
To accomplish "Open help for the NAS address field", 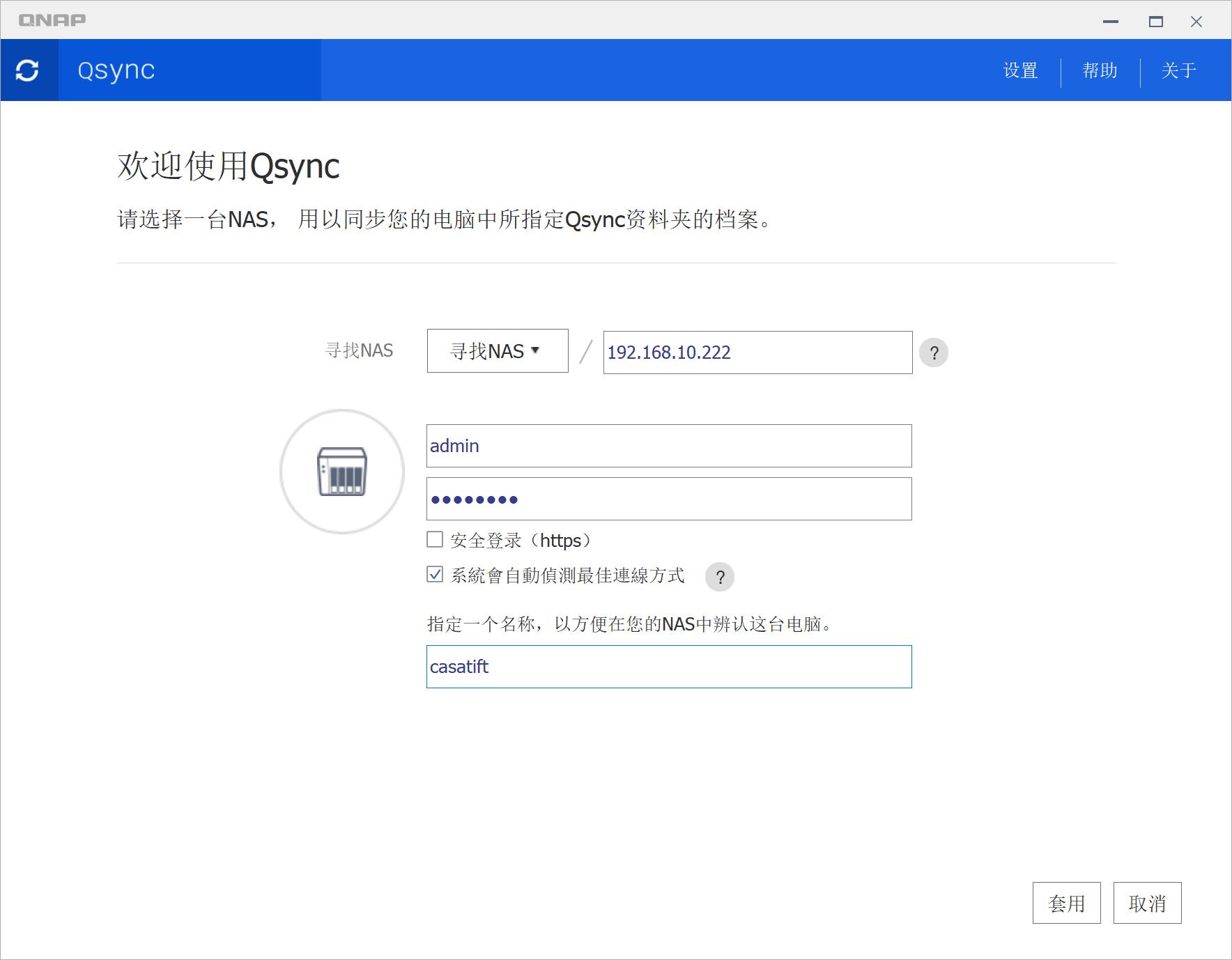I will pyautogui.click(x=934, y=353).
